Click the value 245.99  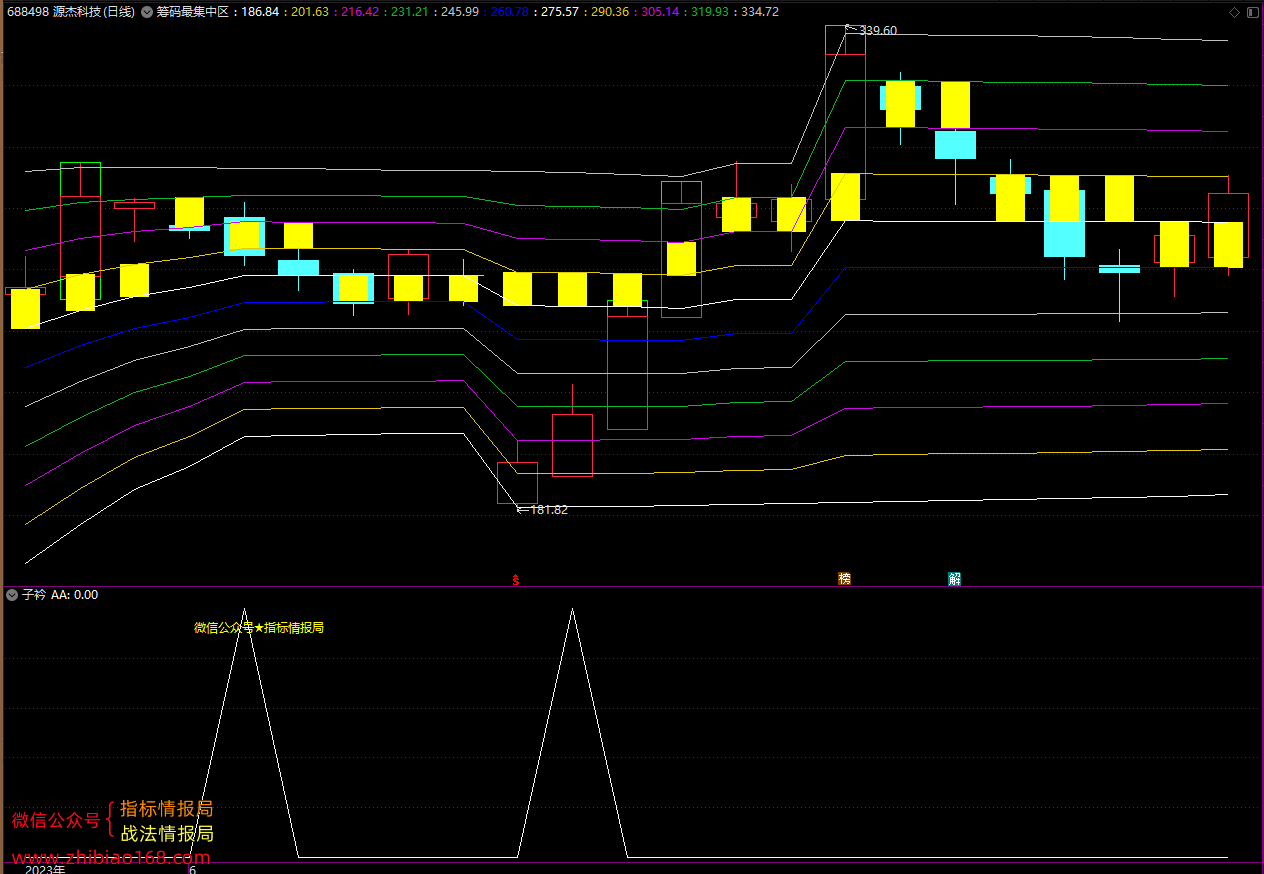pos(460,12)
